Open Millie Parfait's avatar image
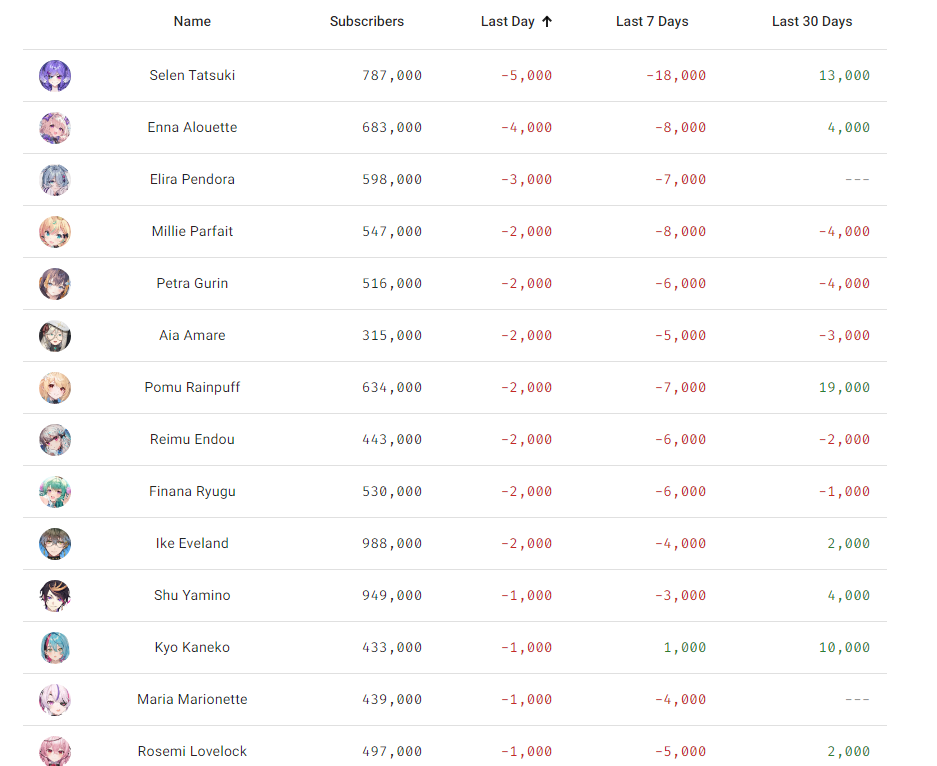This screenshot has height=766, width=937. pyautogui.click(x=55, y=232)
